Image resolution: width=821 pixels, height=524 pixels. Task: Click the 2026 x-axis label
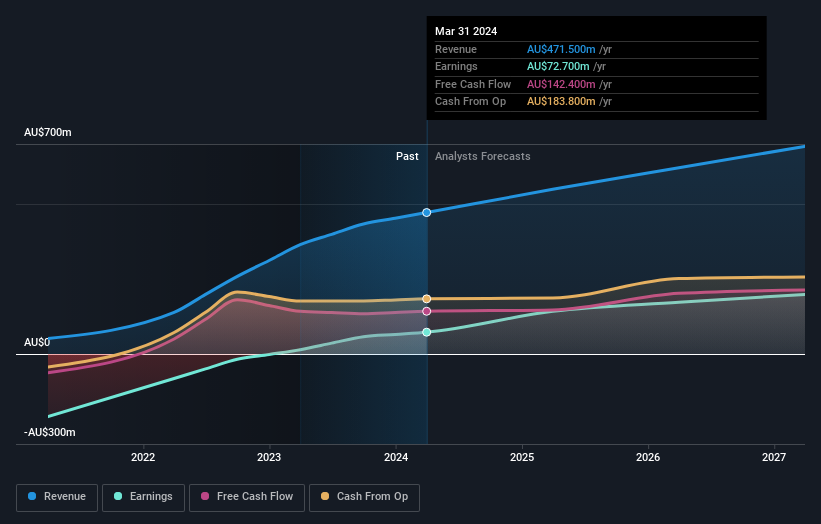tap(648, 457)
